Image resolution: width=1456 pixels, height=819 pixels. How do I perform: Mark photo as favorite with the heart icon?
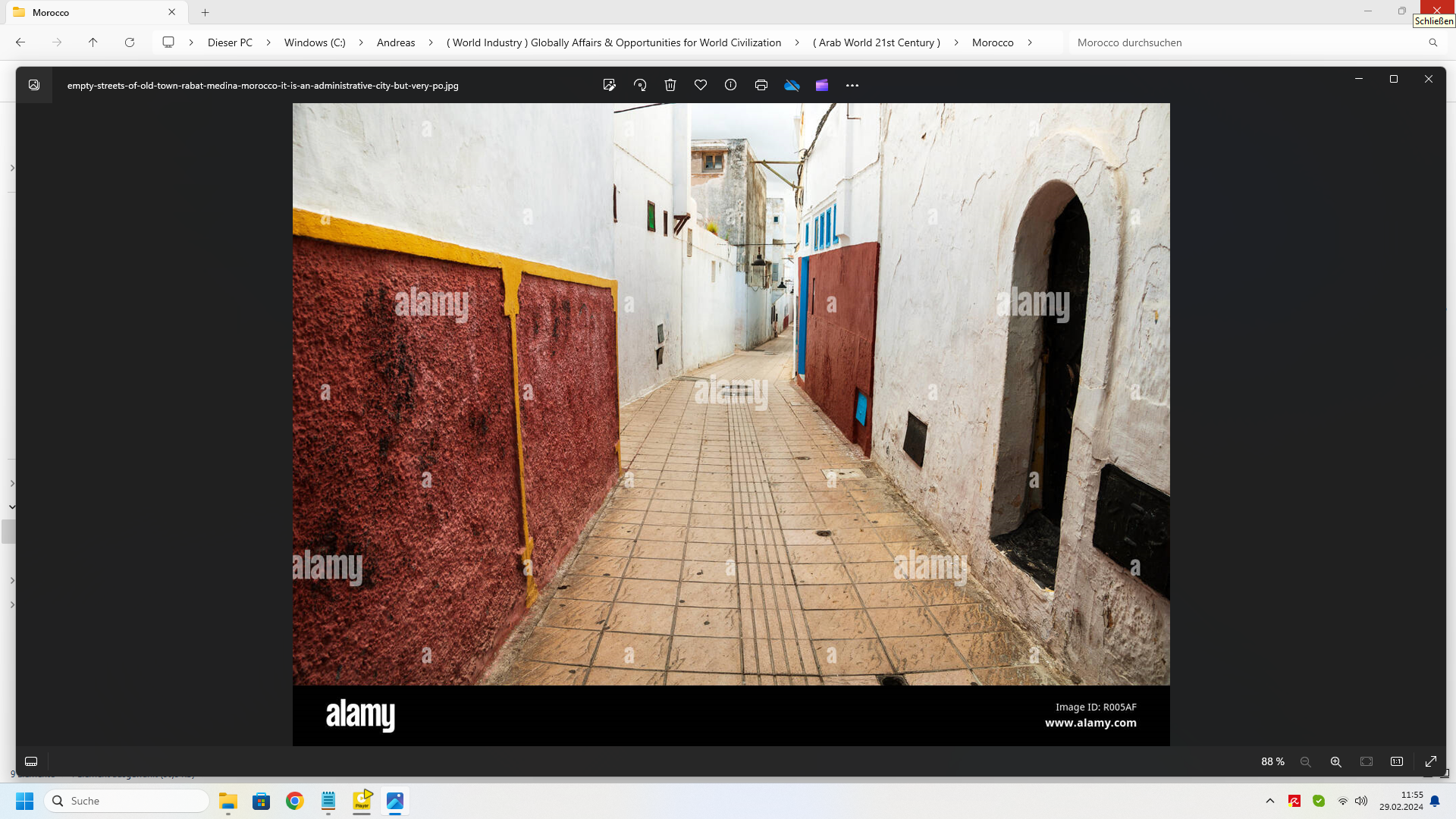click(701, 85)
